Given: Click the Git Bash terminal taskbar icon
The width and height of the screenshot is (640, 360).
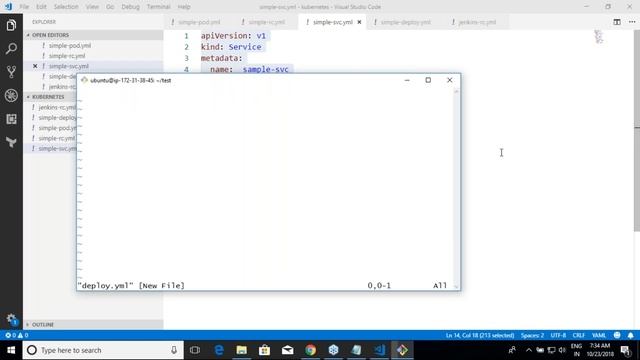Looking at the screenshot, I should coord(402,350).
